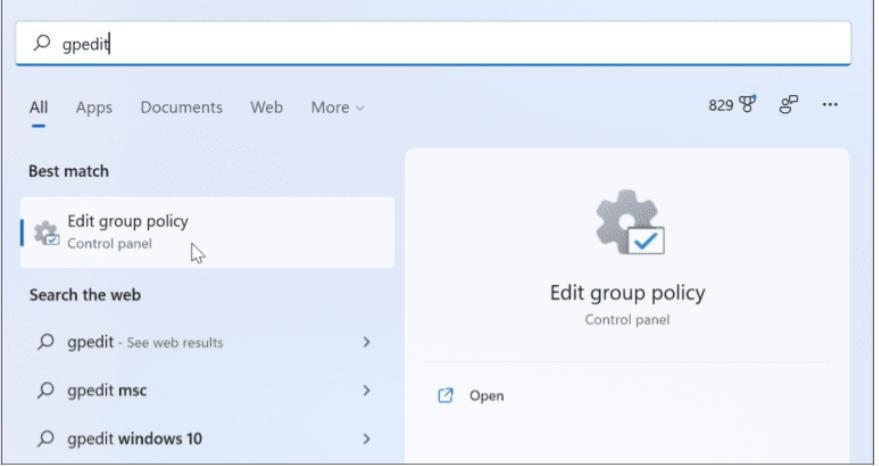Expand the chevron next to "gpedit - See web results"
This screenshot has width=879, height=466.
click(x=366, y=342)
